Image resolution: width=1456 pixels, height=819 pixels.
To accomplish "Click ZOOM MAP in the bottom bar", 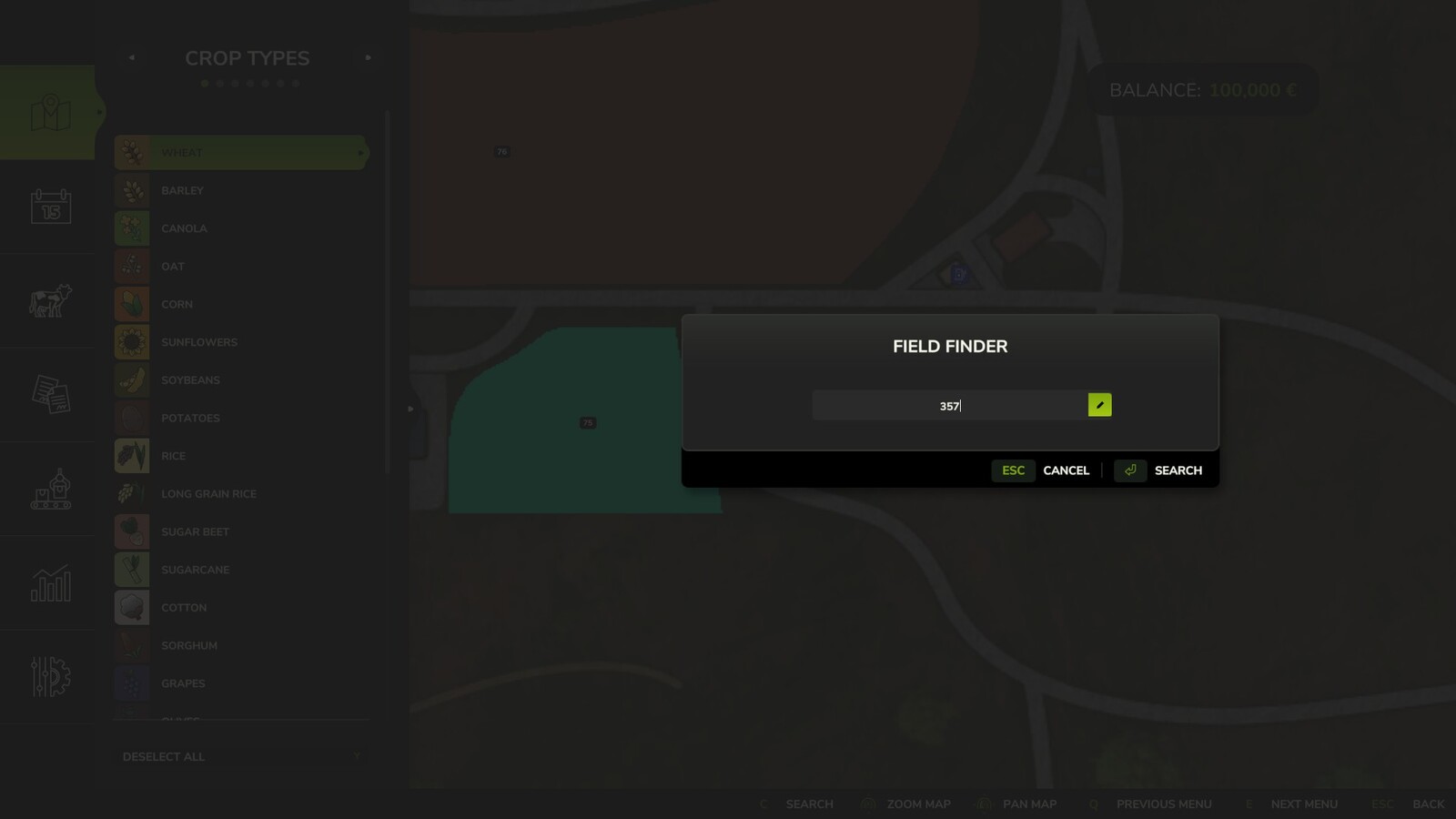I will [x=918, y=804].
